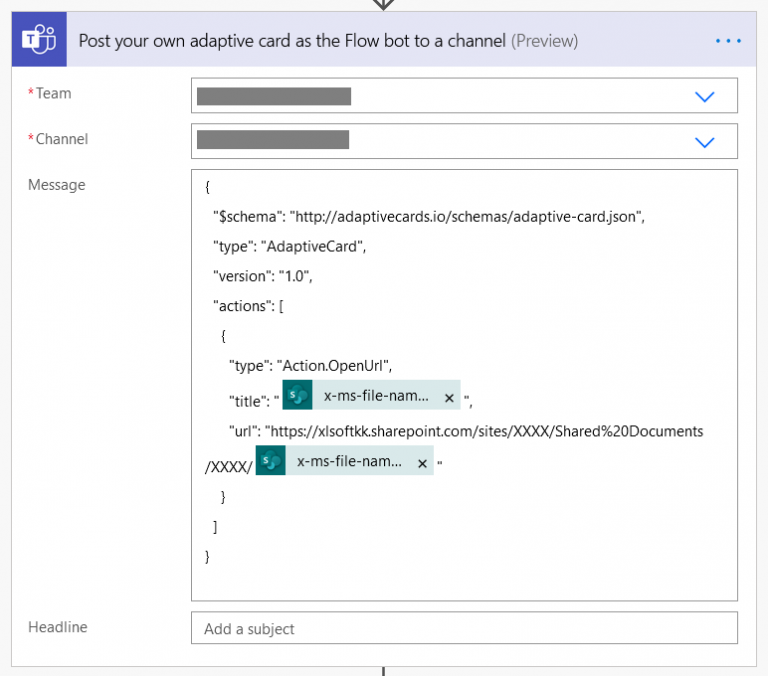This screenshot has width=768, height=676.
Task: Click the x-ms-file-name token label in title line
Action: 376,397
